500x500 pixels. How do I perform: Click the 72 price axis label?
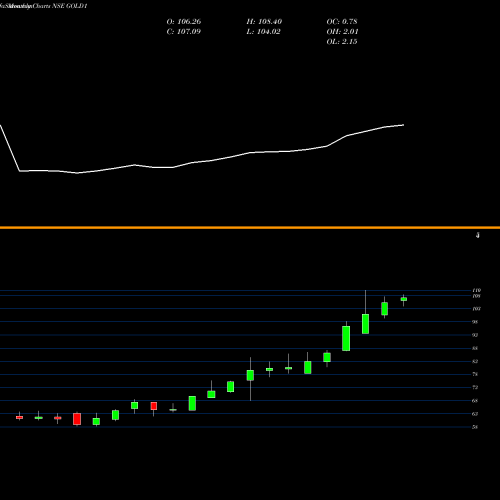click(x=475, y=387)
